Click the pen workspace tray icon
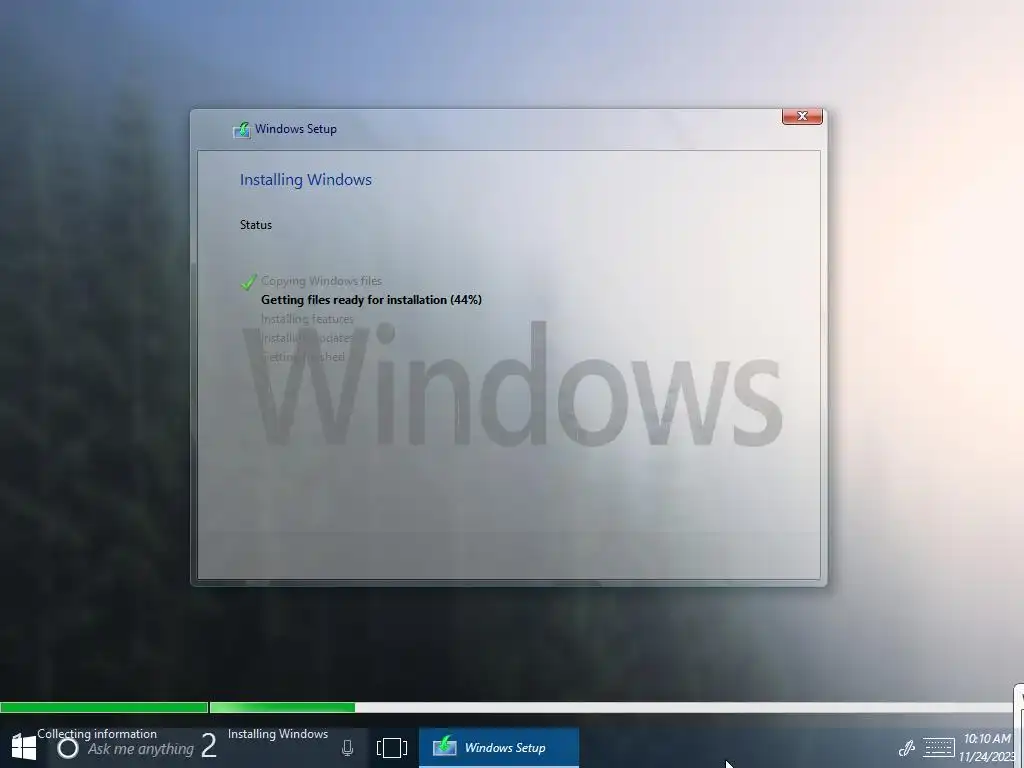 (x=906, y=748)
